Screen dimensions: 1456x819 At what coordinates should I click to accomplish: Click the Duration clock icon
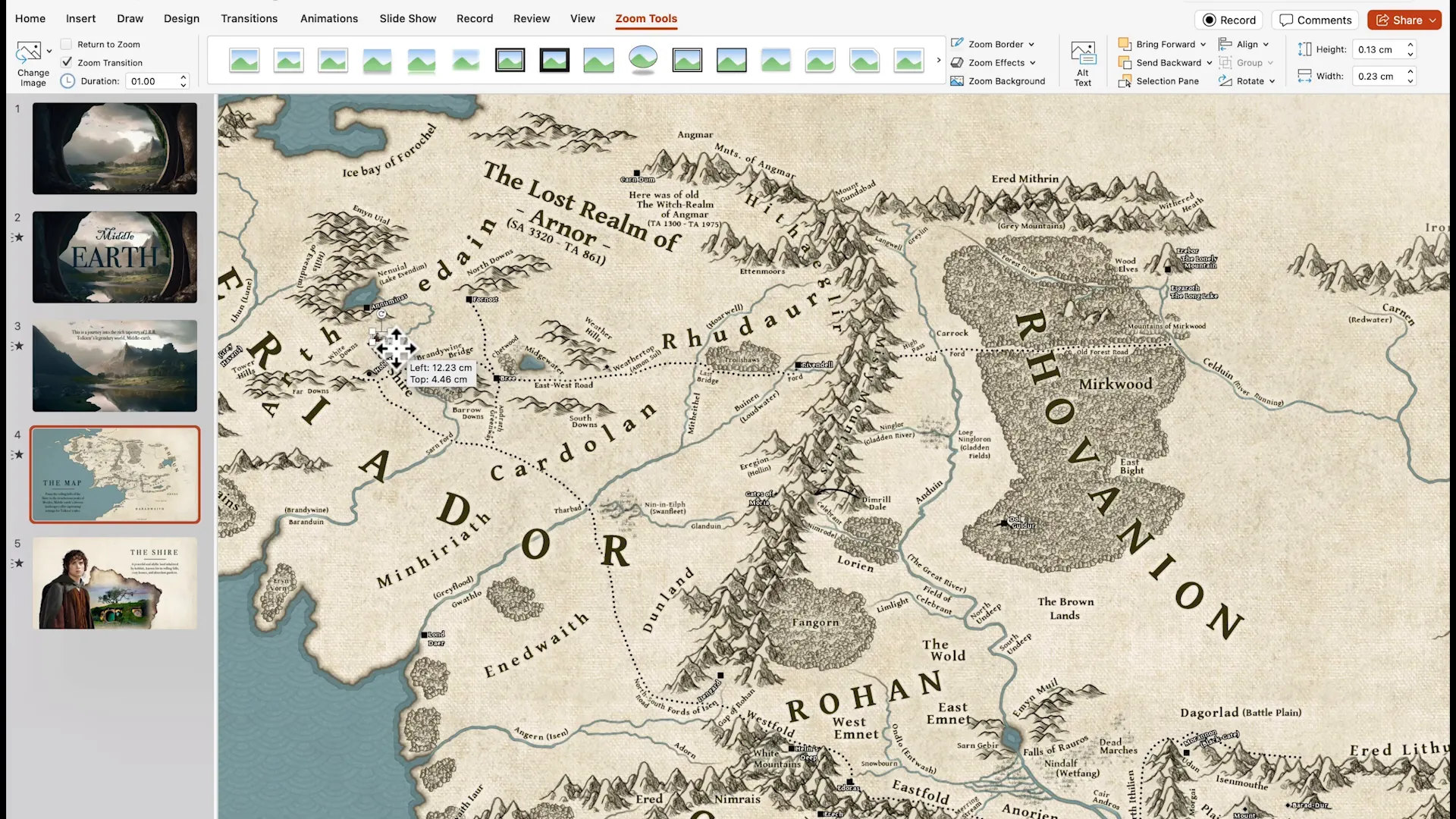67,81
